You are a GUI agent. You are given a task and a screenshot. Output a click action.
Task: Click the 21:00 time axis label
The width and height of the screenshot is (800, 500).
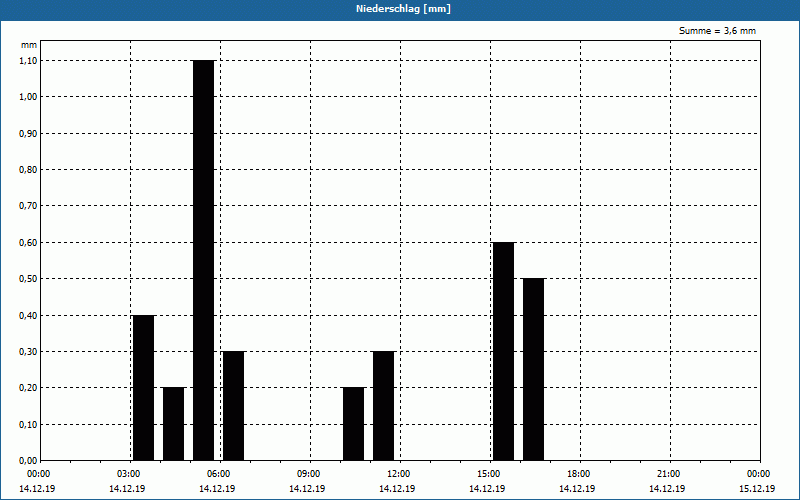click(668, 474)
